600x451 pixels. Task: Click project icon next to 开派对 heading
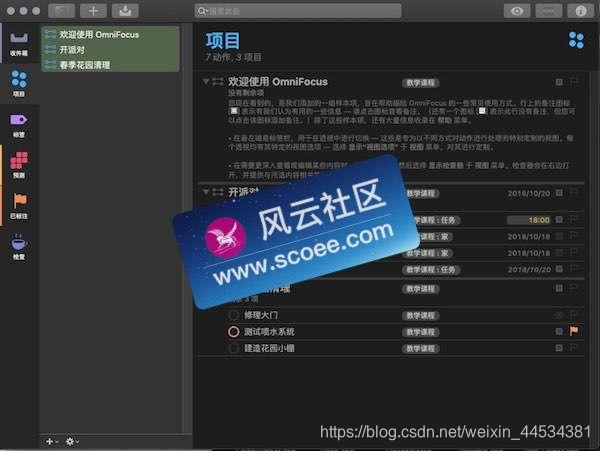click(218, 192)
